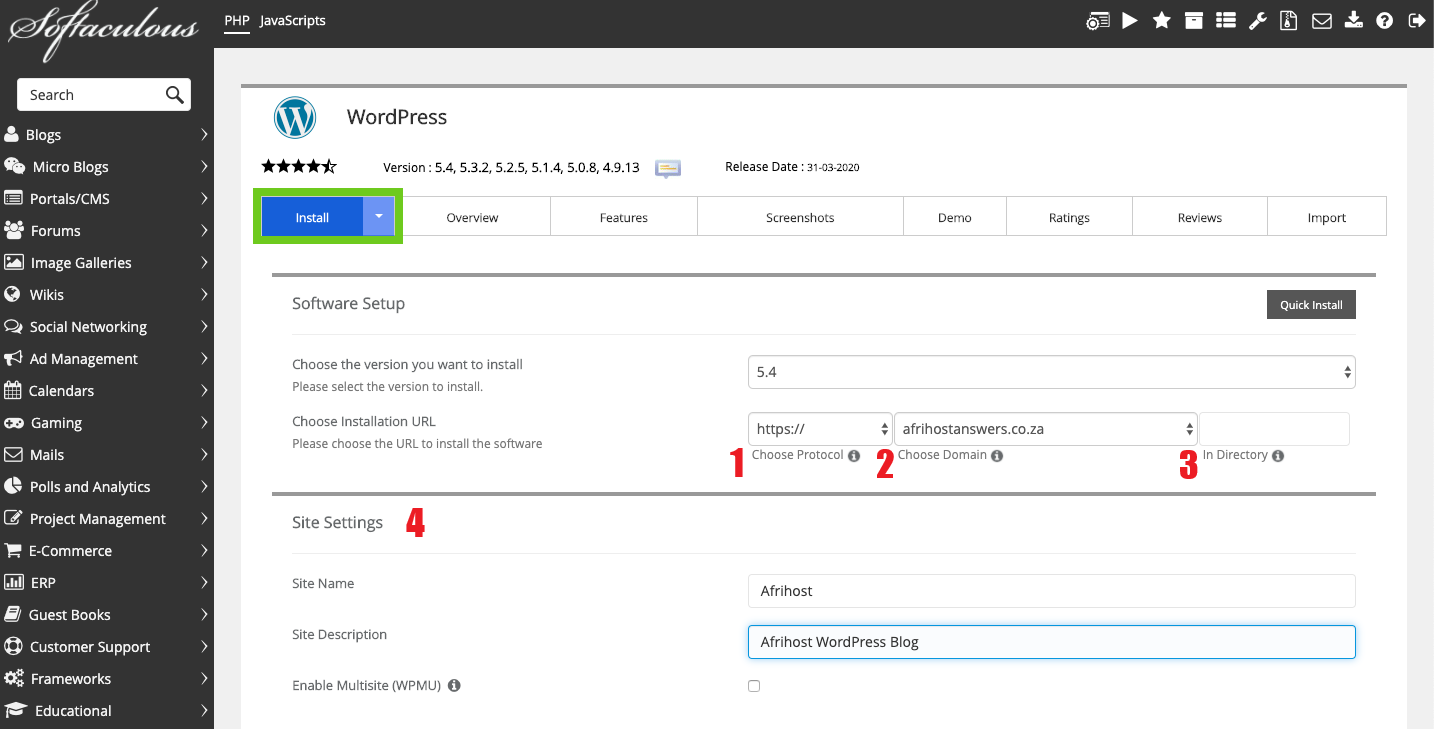Enable the Multisite (WPMU) checkbox

click(x=754, y=686)
